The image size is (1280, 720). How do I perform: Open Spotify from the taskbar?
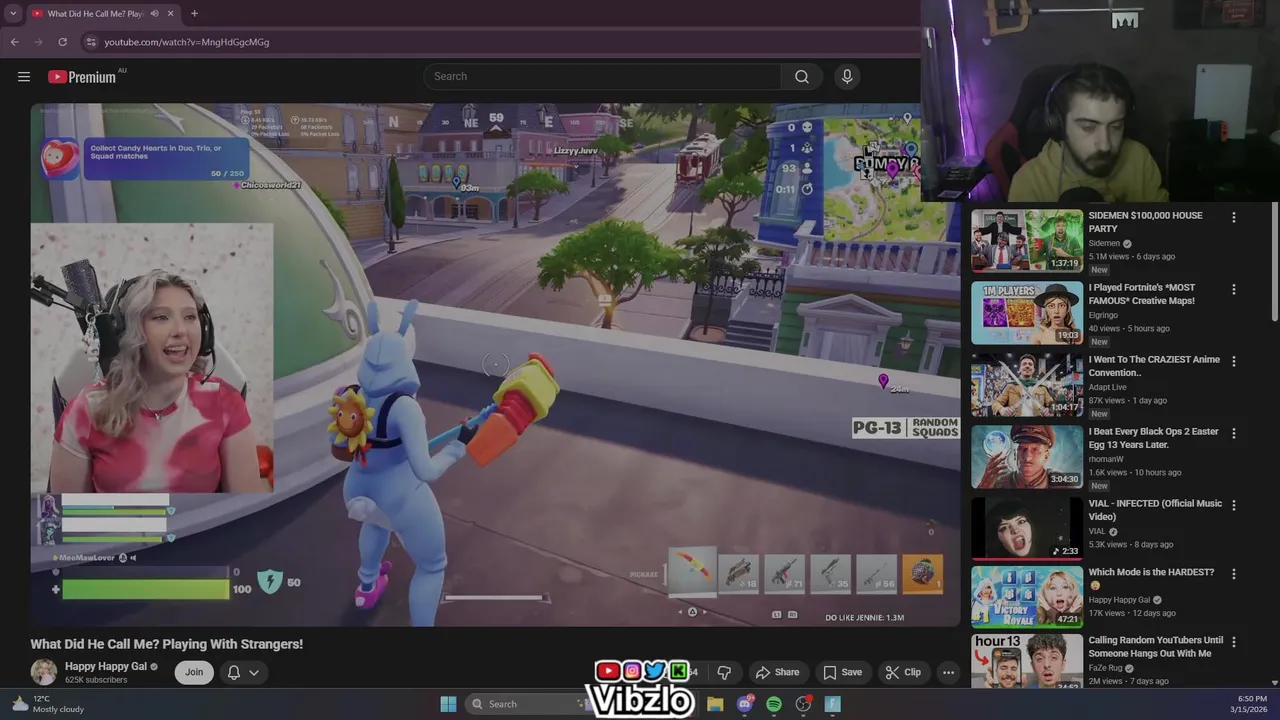(774, 704)
